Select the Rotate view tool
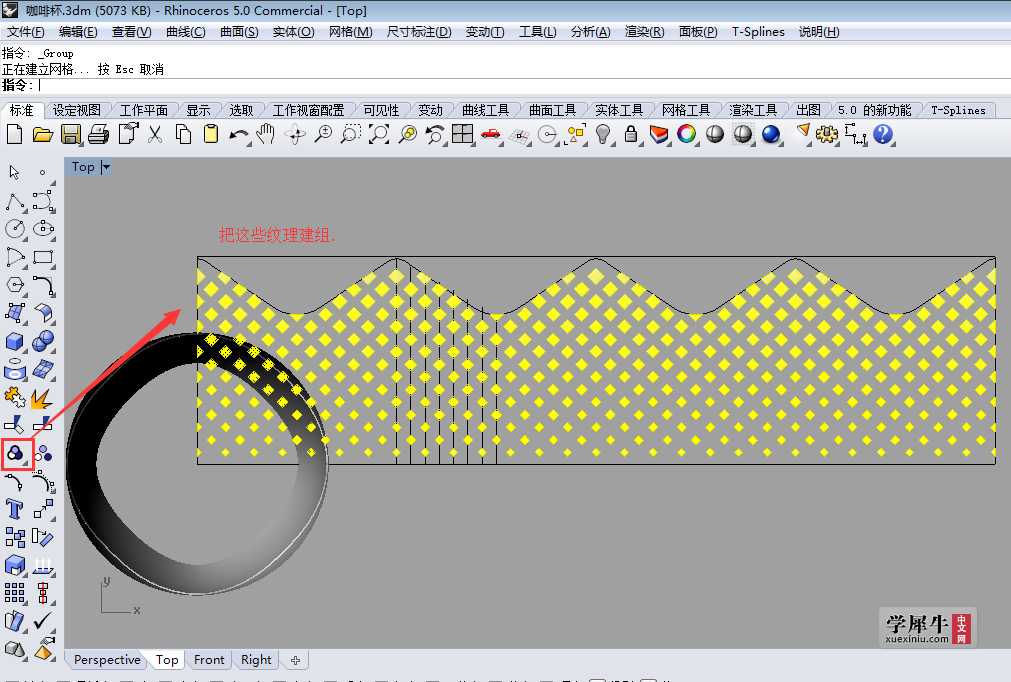This screenshot has height=682, width=1011. [295, 135]
